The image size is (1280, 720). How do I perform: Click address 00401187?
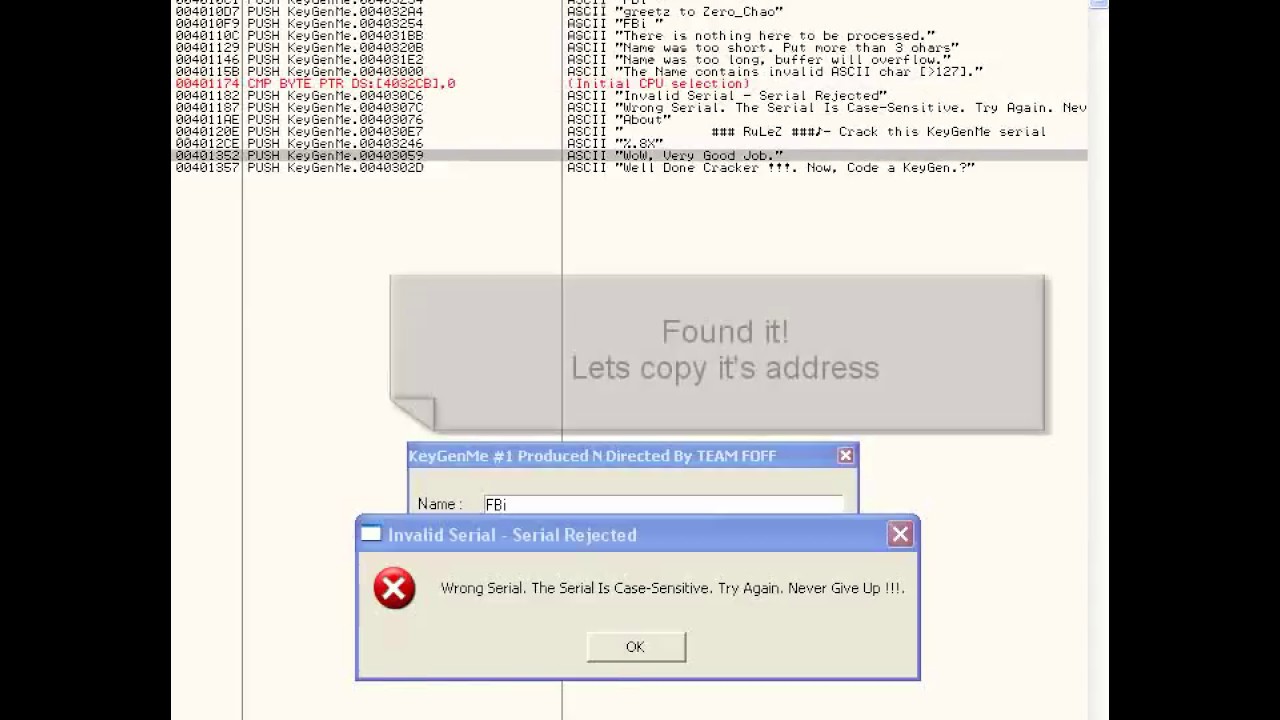pyautogui.click(x=207, y=108)
